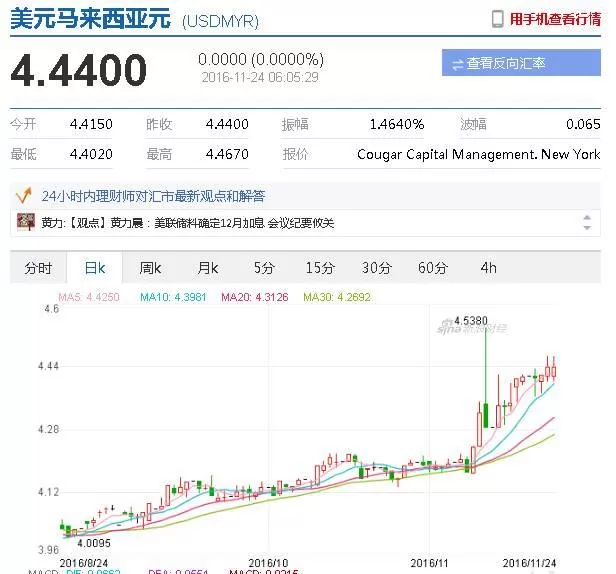Viewport: 616px width, 574px height.
Task: Switch to the 60分 interval tab
Action: [x=433, y=268]
